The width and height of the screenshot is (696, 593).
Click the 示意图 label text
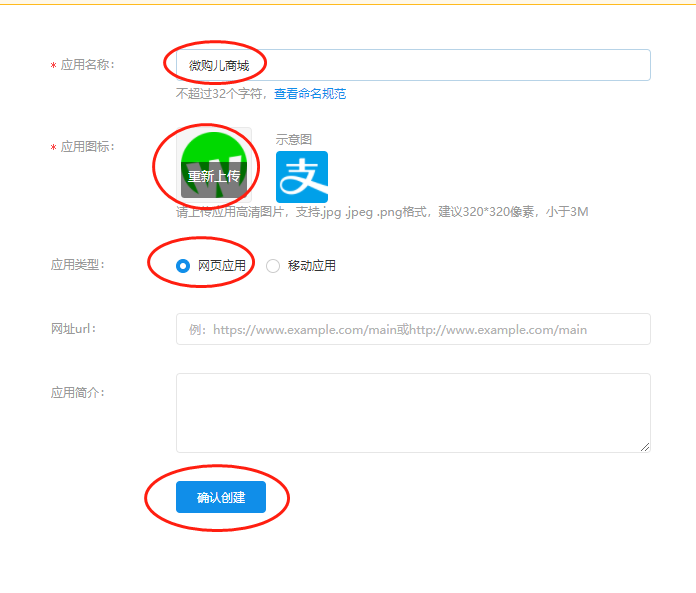[x=293, y=139]
